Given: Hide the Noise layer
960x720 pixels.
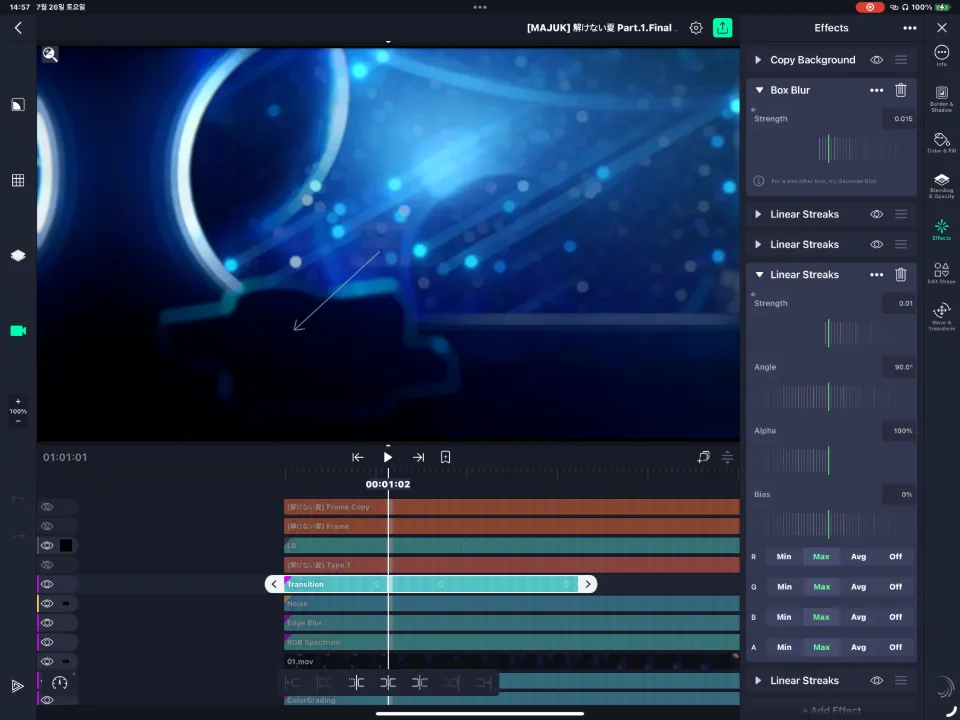Looking at the screenshot, I should coord(47,604).
